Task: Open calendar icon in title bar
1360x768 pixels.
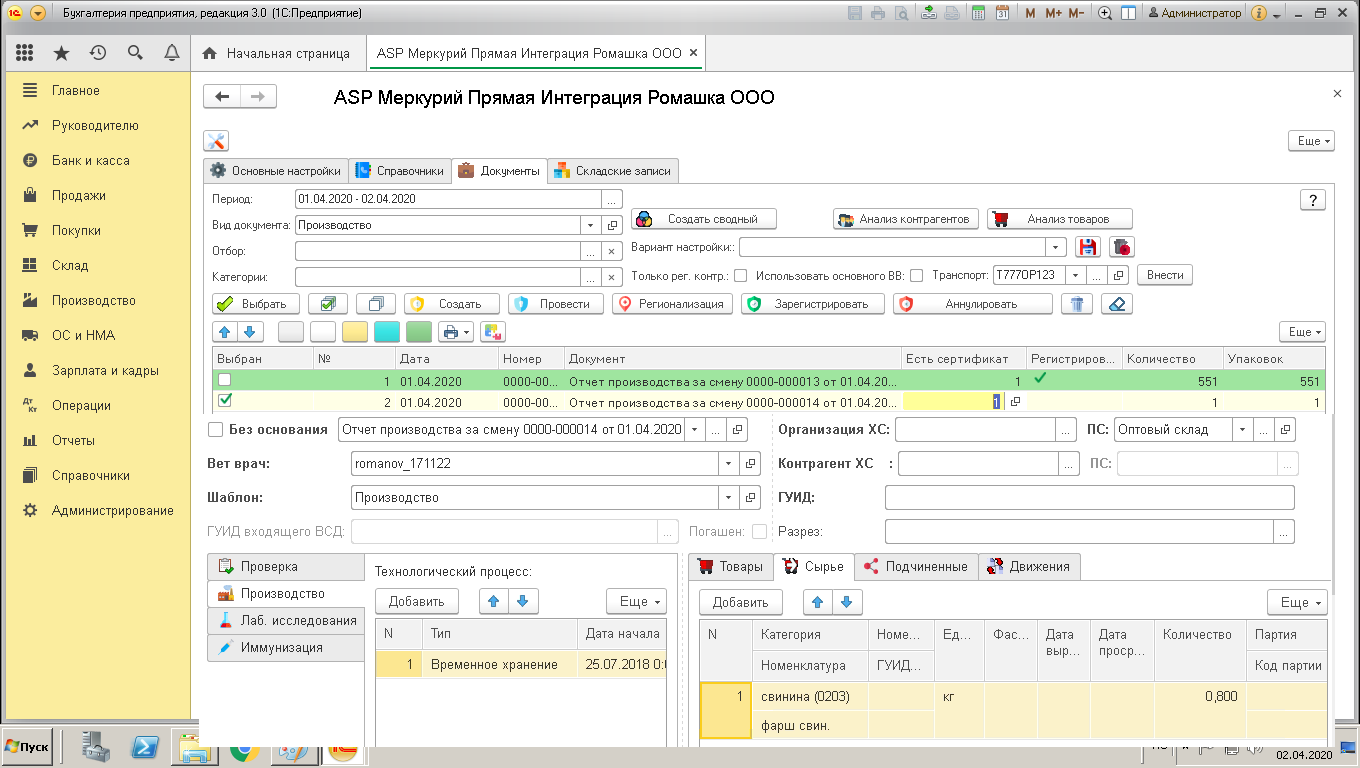Action: coord(1001,14)
